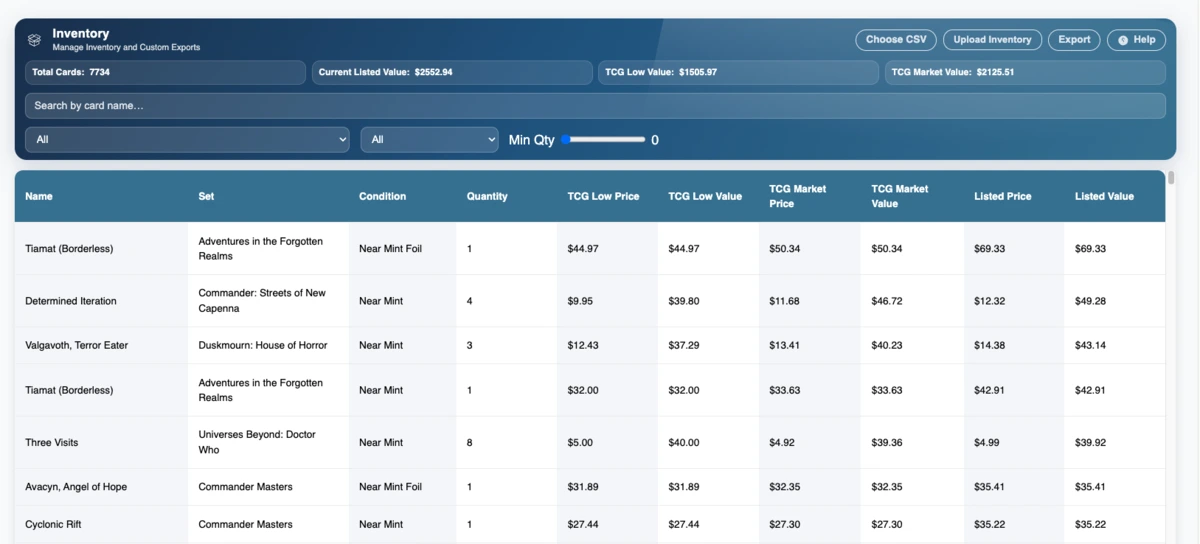Click the question mark icon in Help
Image resolution: width=1200 pixels, height=544 pixels.
(x=1123, y=40)
